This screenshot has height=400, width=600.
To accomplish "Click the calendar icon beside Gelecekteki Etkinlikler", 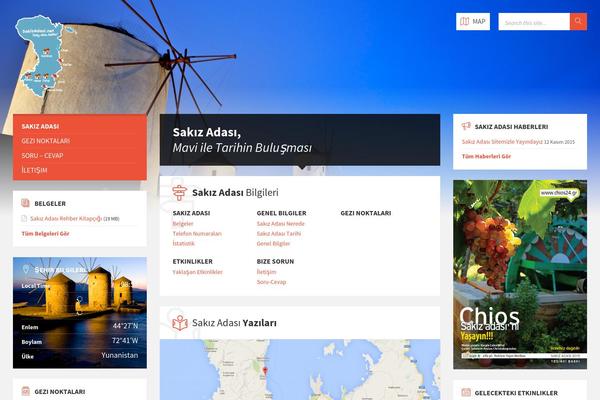I will coord(466,392).
